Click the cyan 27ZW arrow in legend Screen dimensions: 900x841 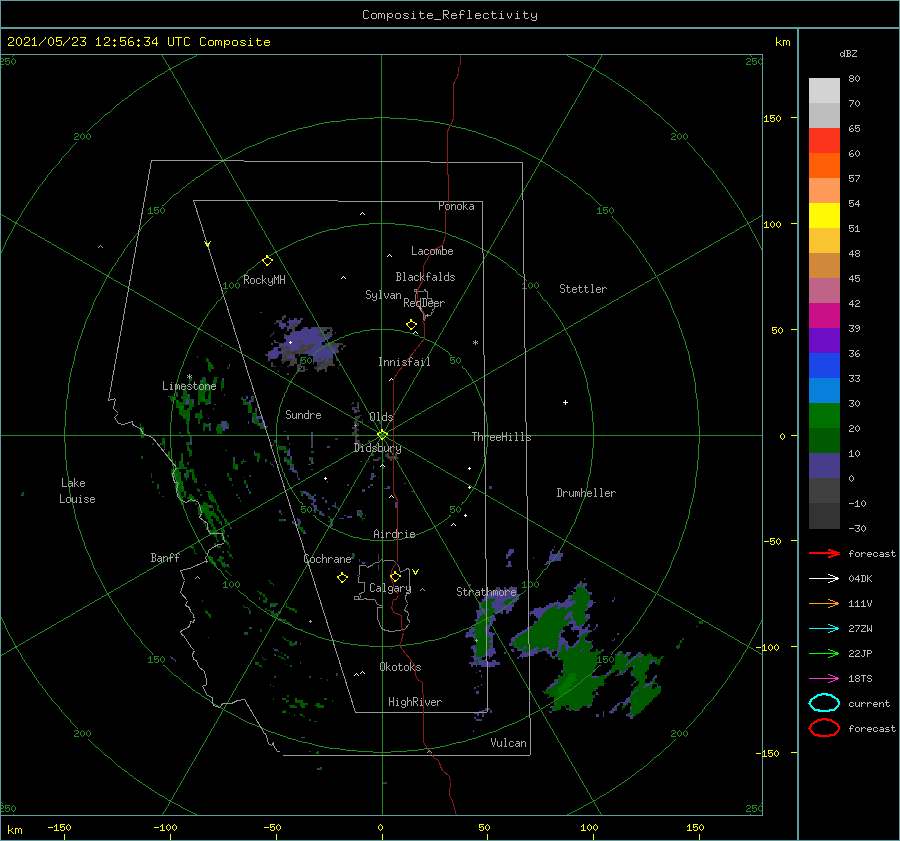[x=824, y=629]
